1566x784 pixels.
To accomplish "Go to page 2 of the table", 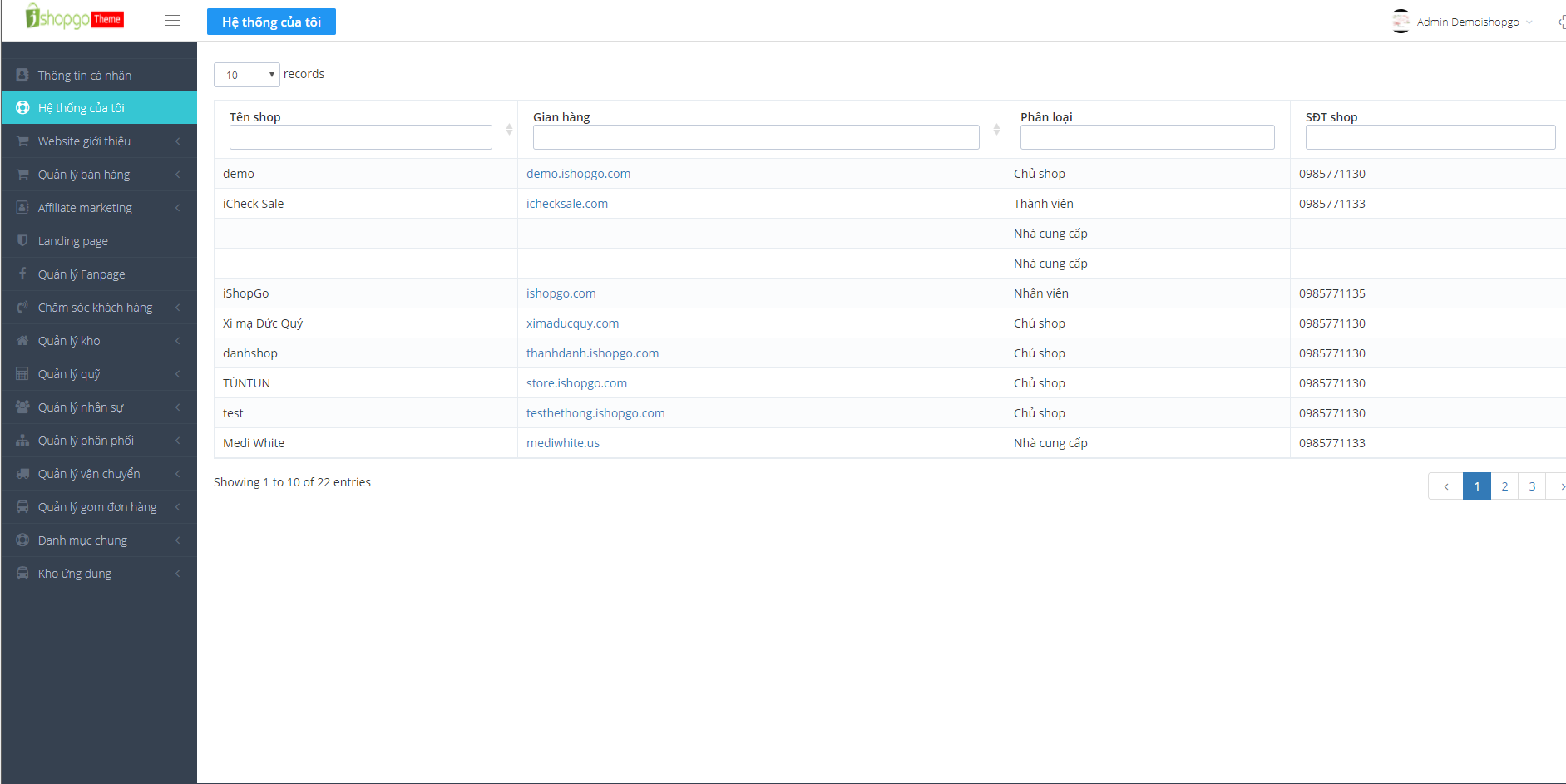I will click(x=1504, y=486).
